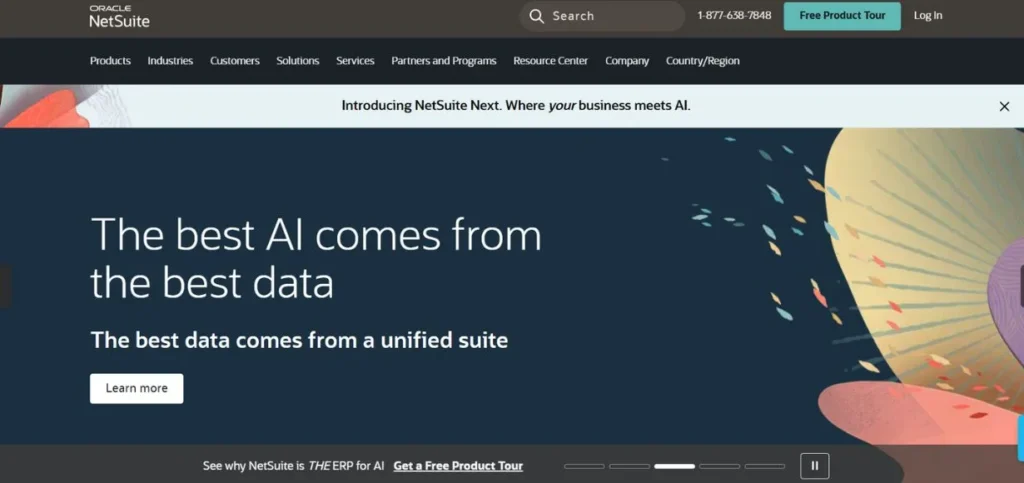Open the Log In link
This screenshot has height=483, width=1024.
pos(927,16)
